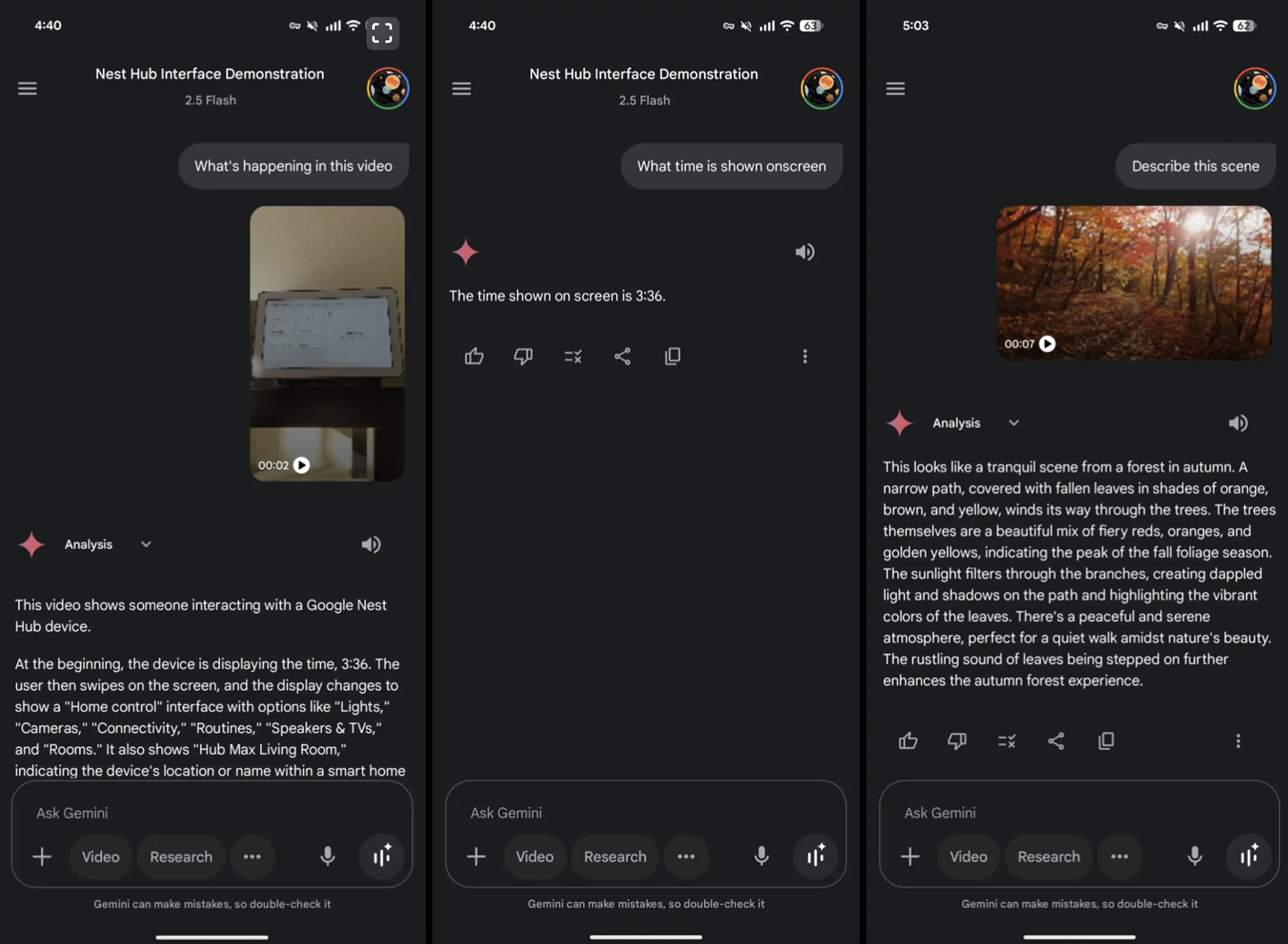Open the three-dot overflow chip in the 'What time' chat input bar
The width and height of the screenshot is (1288, 944).
coord(686,856)
